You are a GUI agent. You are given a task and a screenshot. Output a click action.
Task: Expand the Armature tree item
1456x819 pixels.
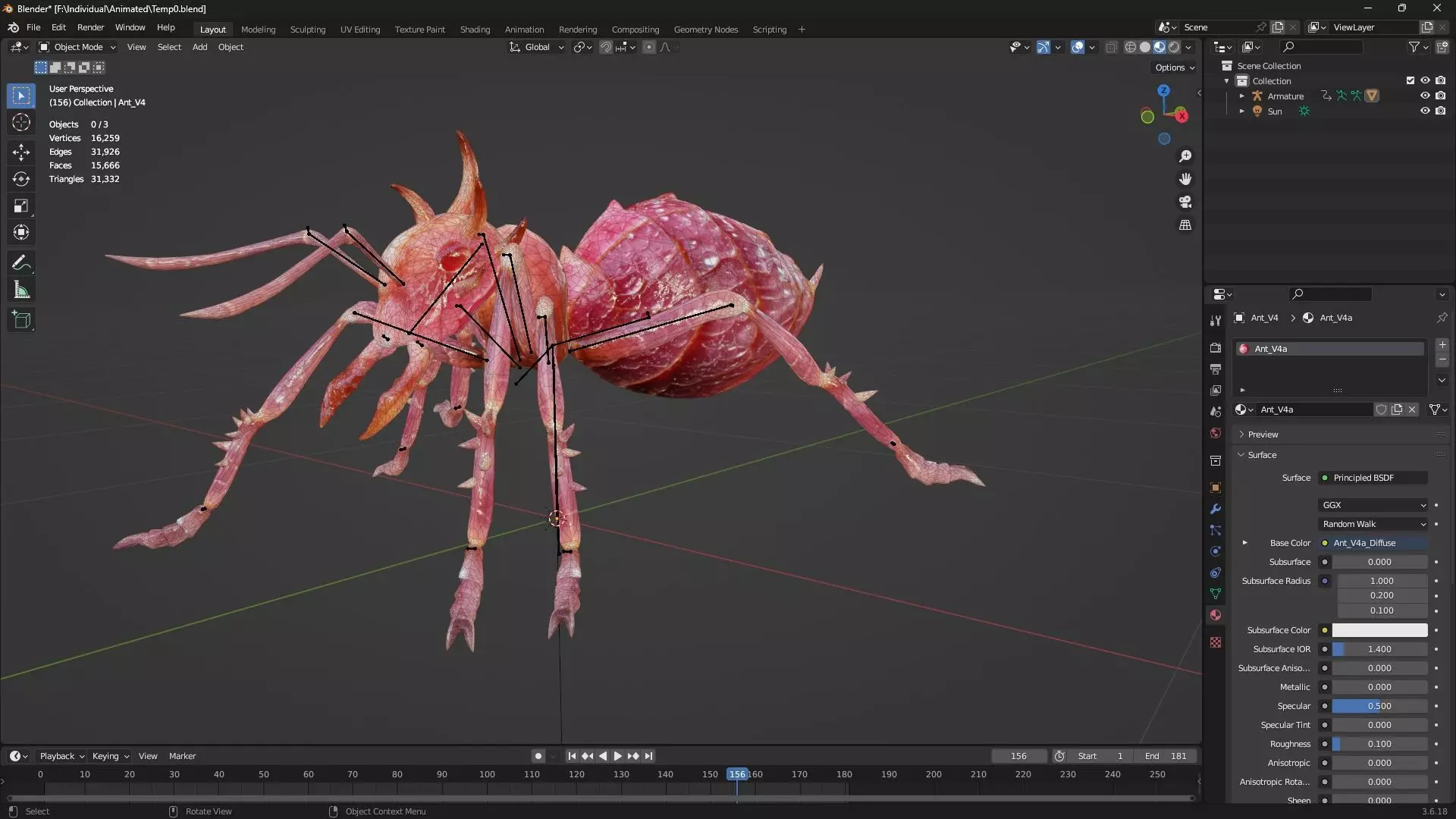point(1242,96)
